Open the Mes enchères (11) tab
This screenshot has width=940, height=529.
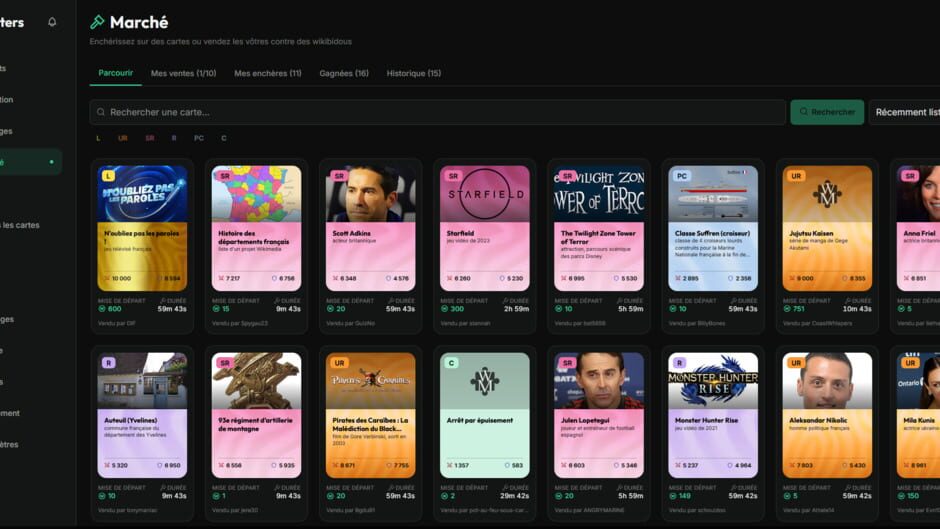[x=268, y=73]
